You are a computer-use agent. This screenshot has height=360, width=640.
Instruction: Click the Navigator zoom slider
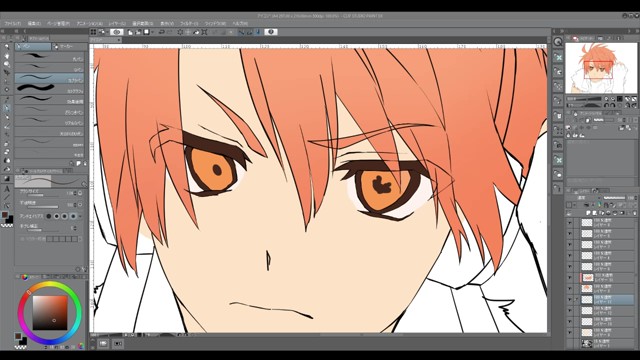tap(584, 99)
